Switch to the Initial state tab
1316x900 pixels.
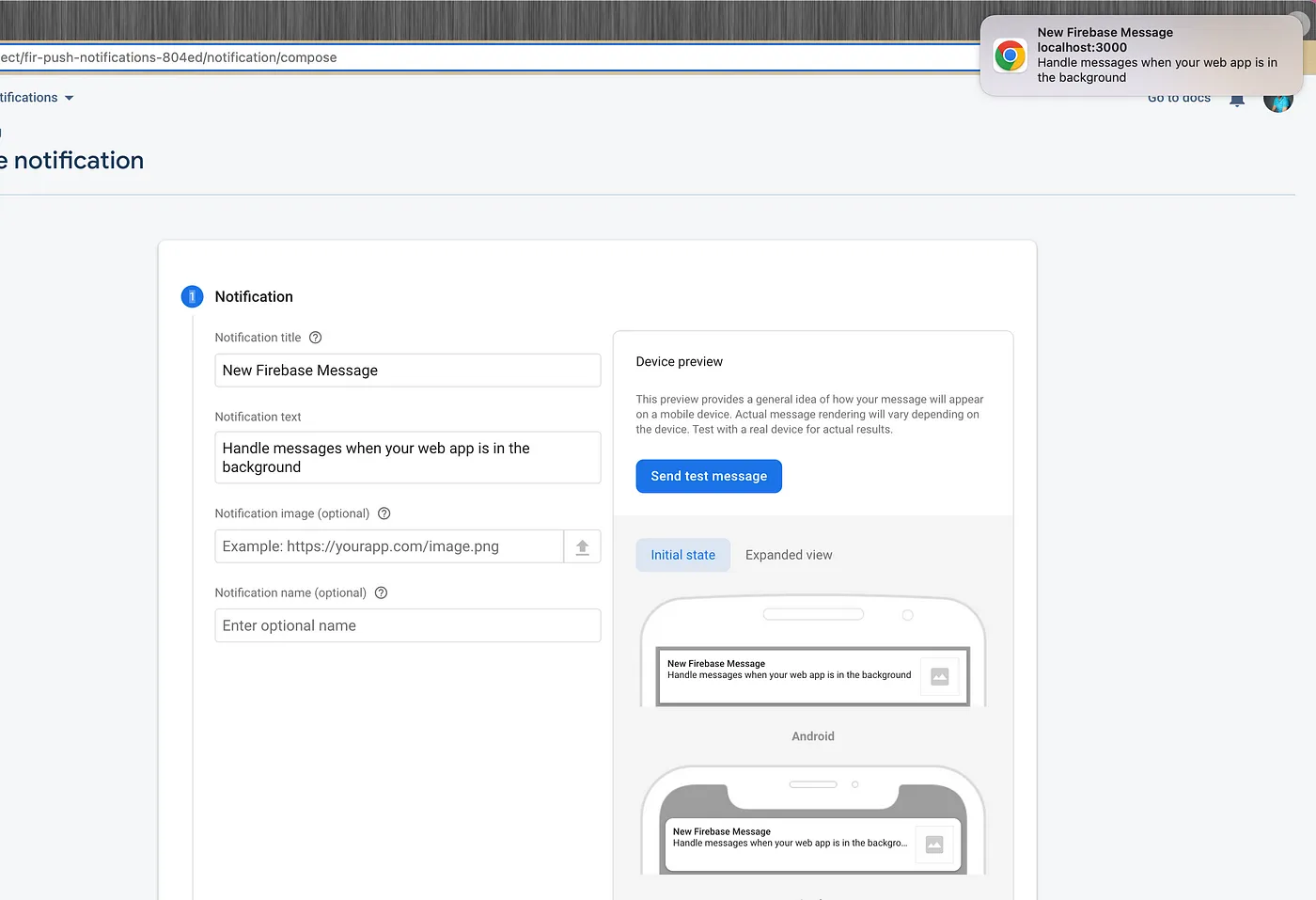[x=683, y=555]
